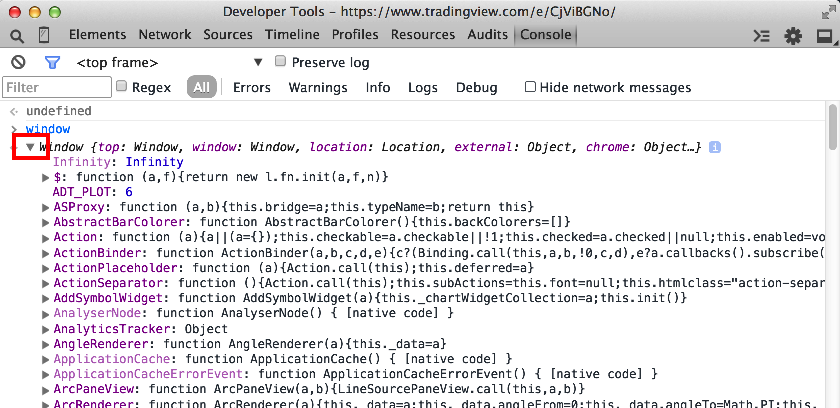Image resolution: width=840 pixels, height=408 pixels.
Task: Toggle the blue filter funnel icon
Action: pos(51,63)
